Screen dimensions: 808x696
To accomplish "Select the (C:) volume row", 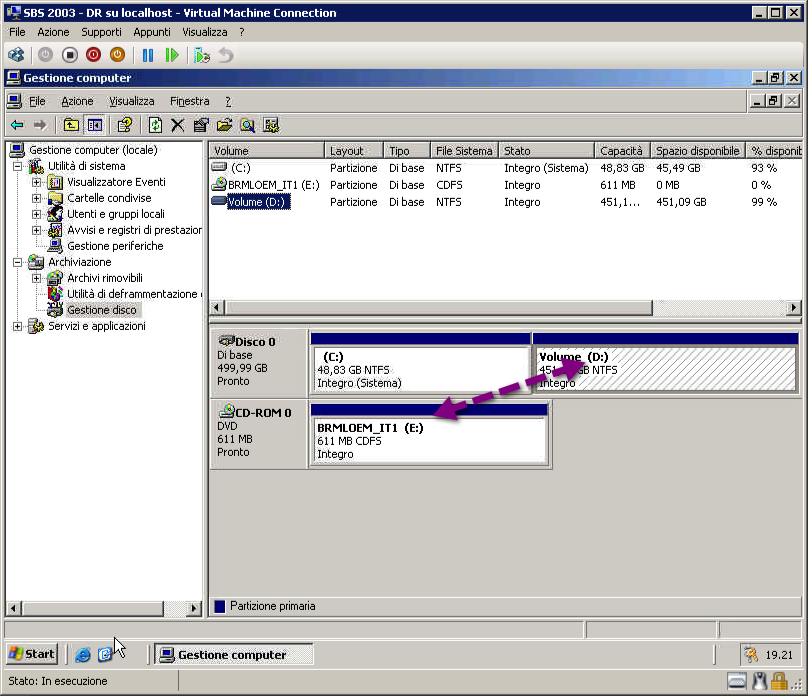I will 505,168.
